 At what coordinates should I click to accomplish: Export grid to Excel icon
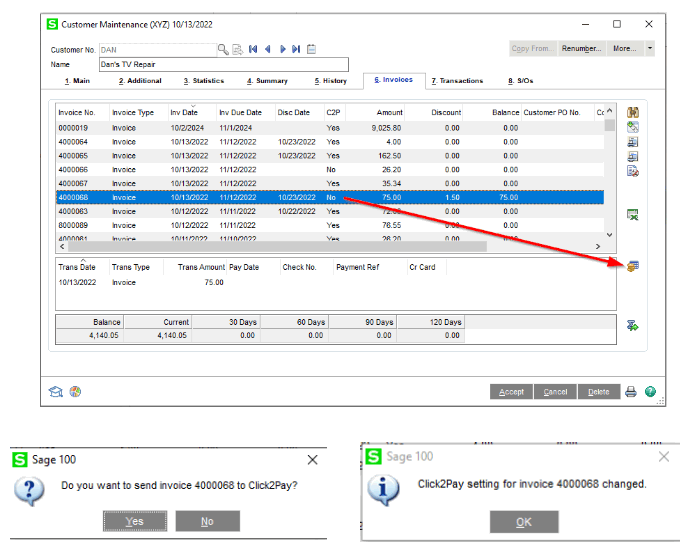[633, 215]
